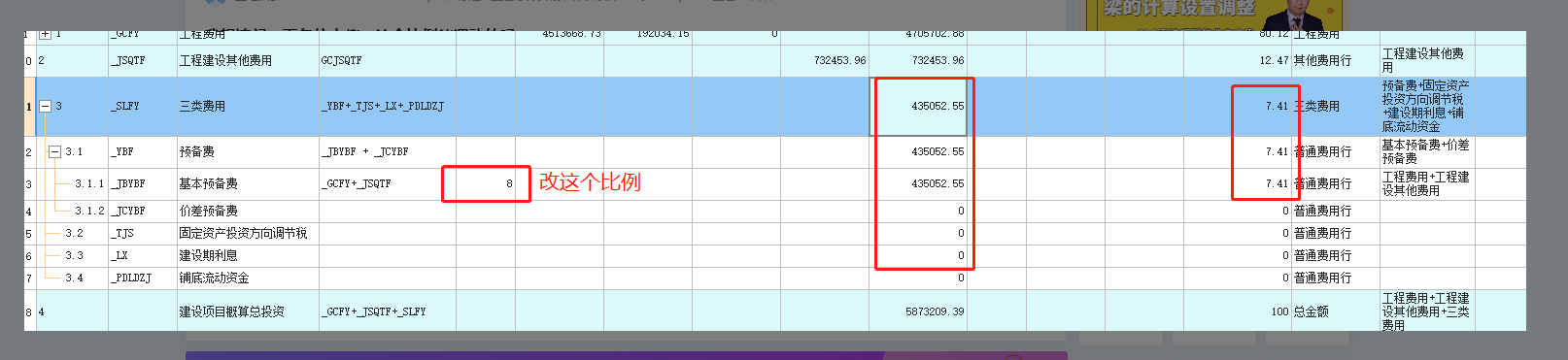Select tree item 3.1.2

pos(89,211)
